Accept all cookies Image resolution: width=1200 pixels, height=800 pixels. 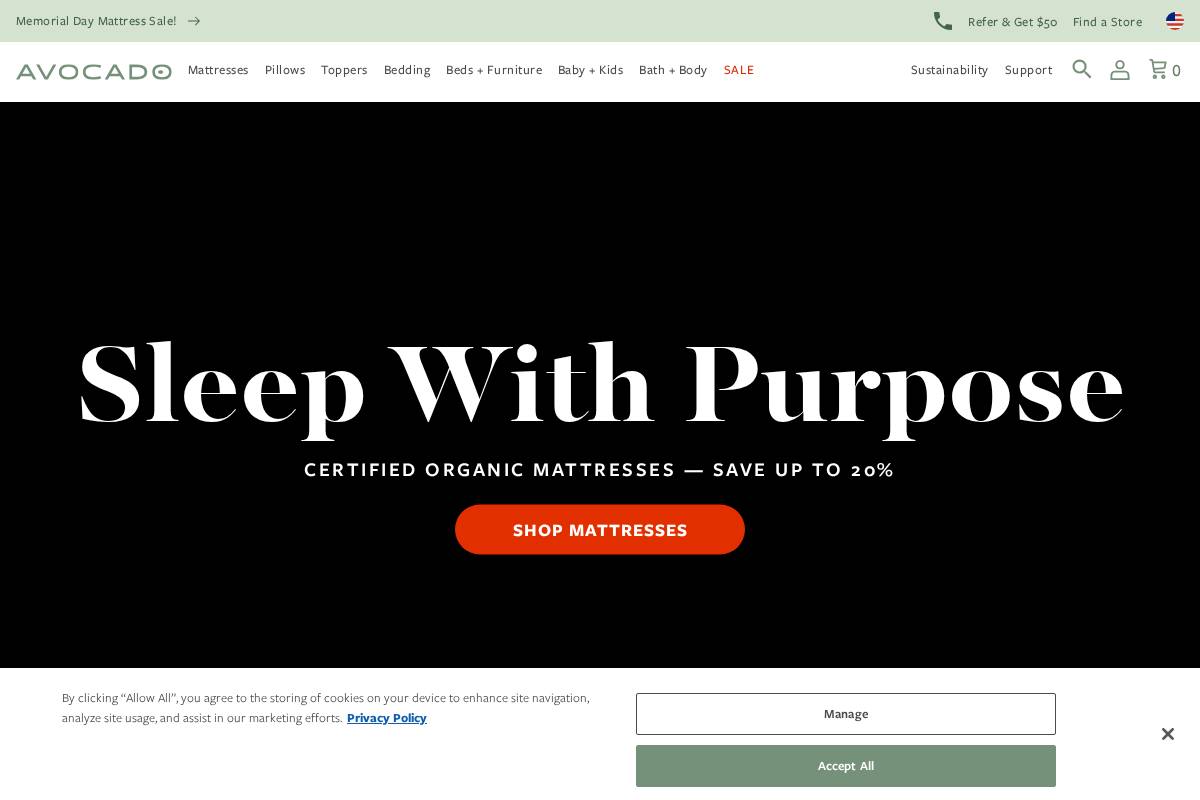click(x=846, y=766)
